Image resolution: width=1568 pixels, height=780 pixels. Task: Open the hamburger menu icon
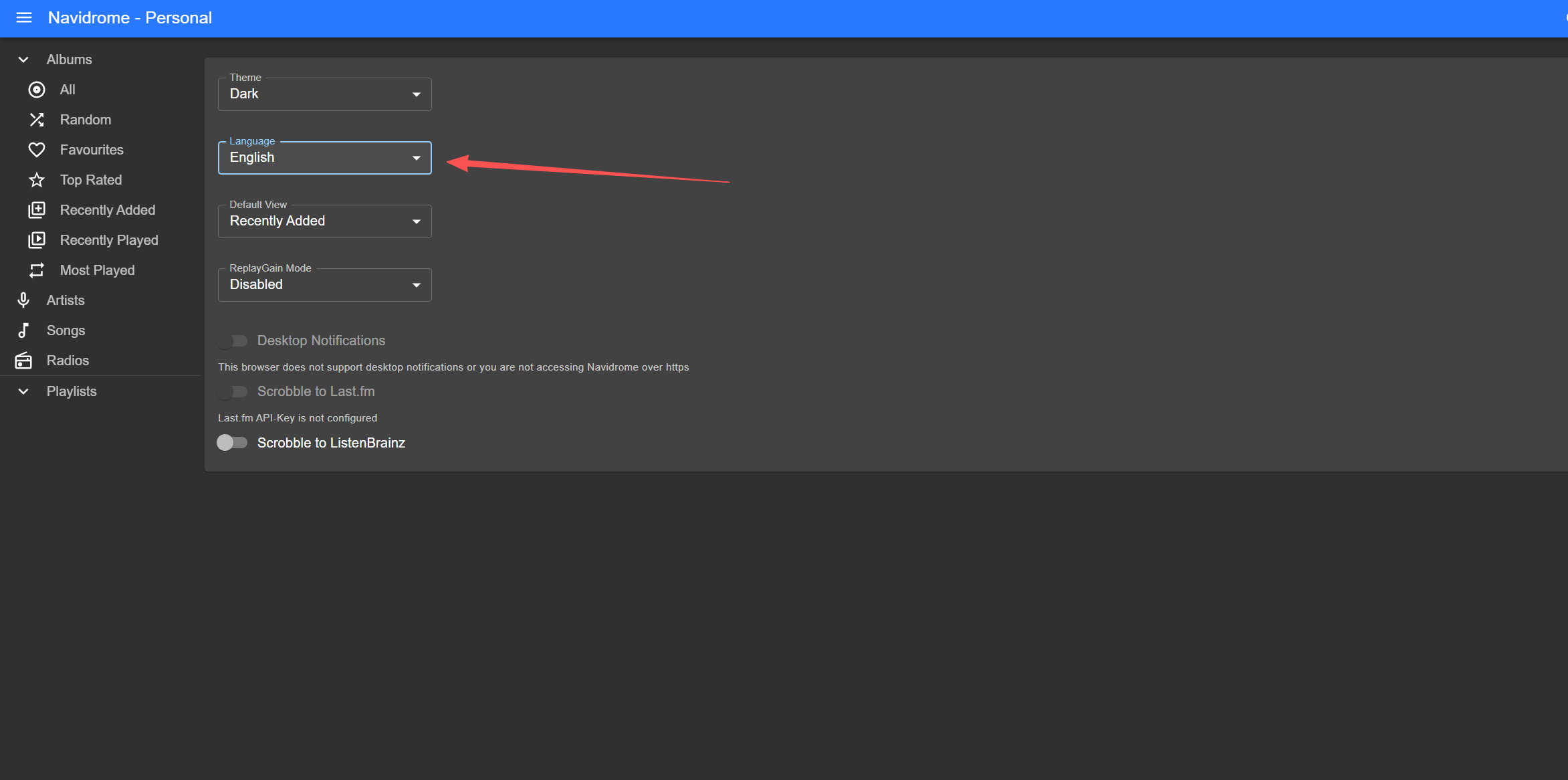(x=24, y=18)
